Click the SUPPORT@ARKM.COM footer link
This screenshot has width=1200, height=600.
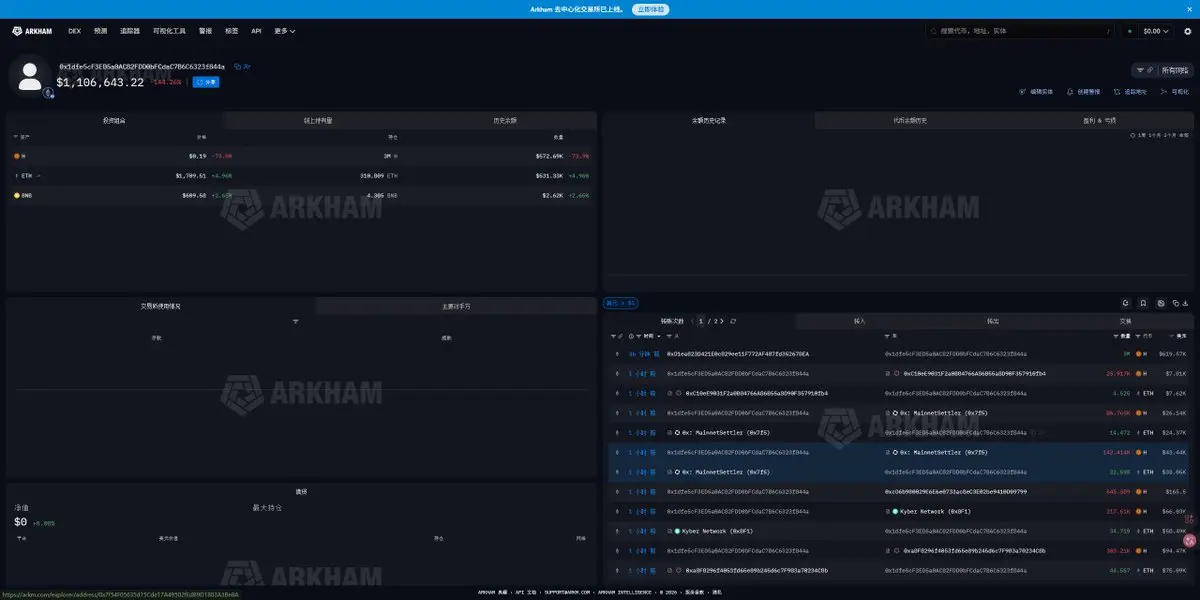click(x=567, y=592)
